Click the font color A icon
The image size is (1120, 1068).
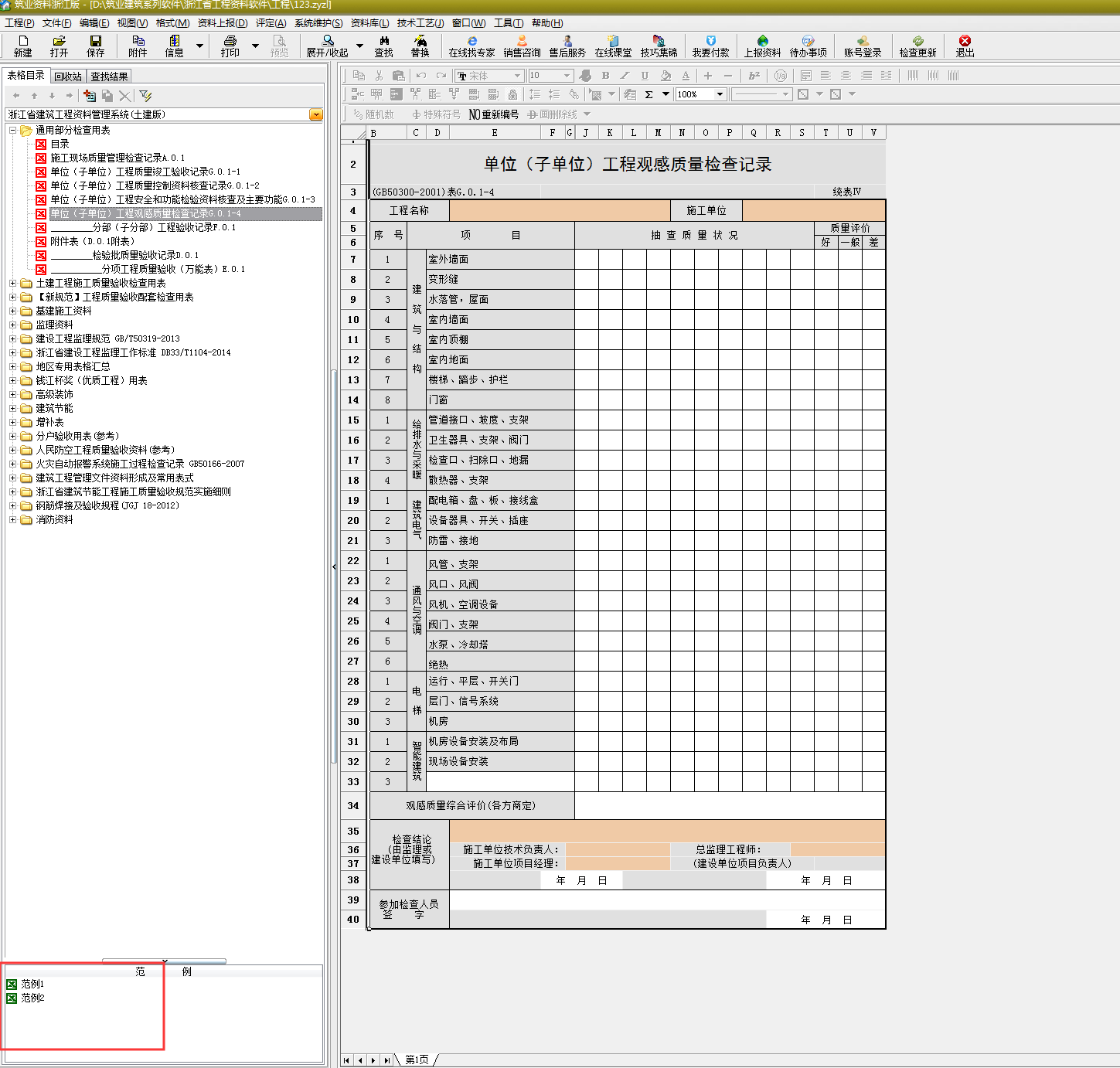[x=686, y=76]
